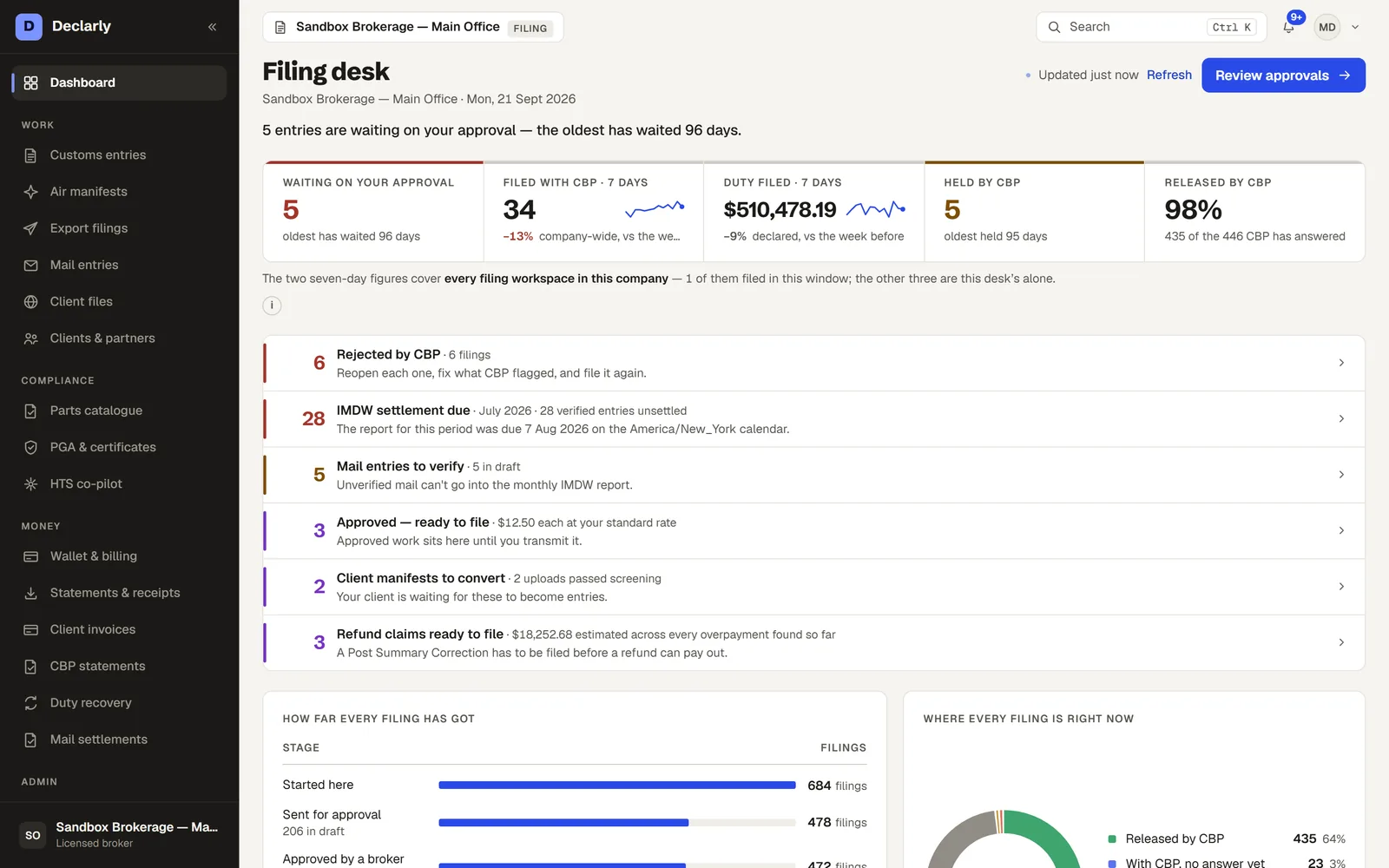Expand the Refund claims ready to file chevron
Image resolution: width=1389 pixels, height=868 pixels.
(1341, 642)
